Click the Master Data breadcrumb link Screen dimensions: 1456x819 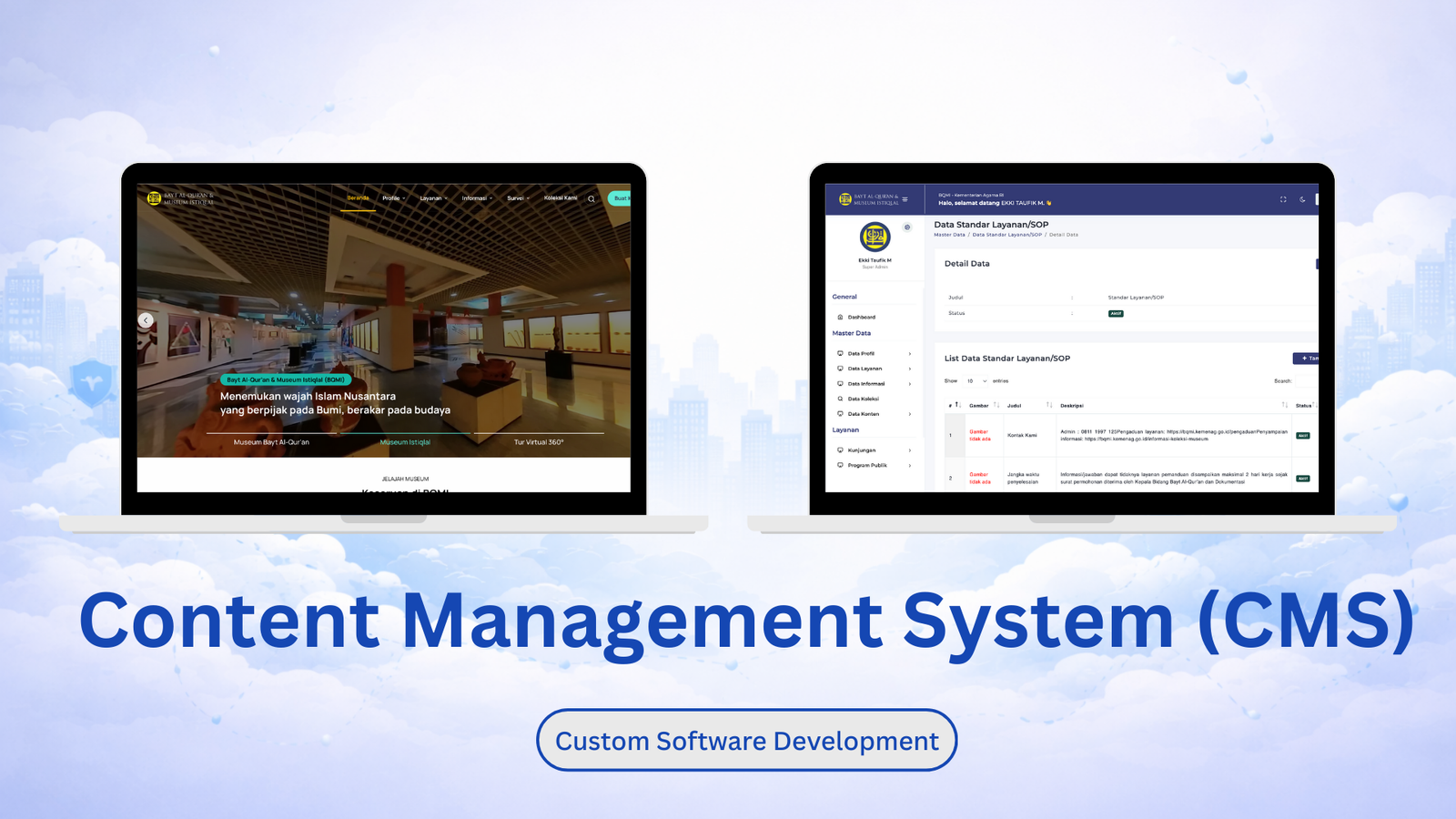click(x=949, y=235)
